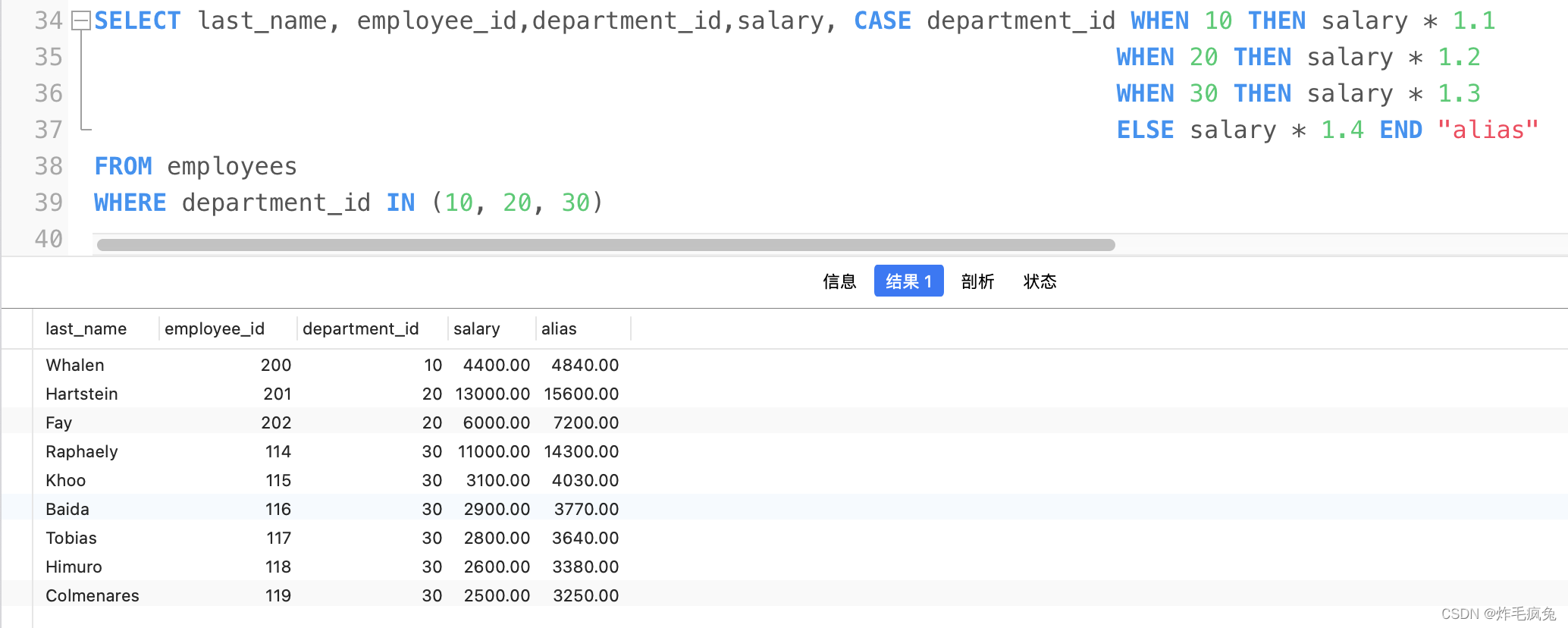Place cursor on END keyword
This screenshot has width=1568, height=628.
[1400, 130]
